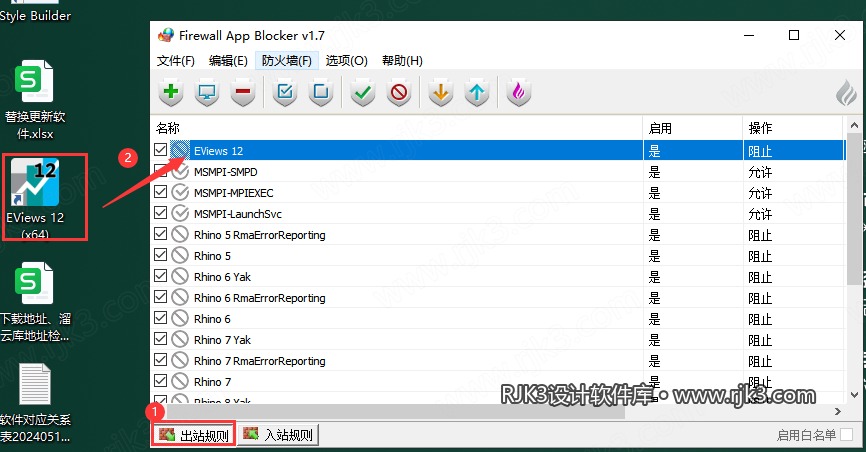This screenshot has width=866, height=452.
Task: Click the block status icon of Rhino 6 row
Action: [x=179, y=318]
